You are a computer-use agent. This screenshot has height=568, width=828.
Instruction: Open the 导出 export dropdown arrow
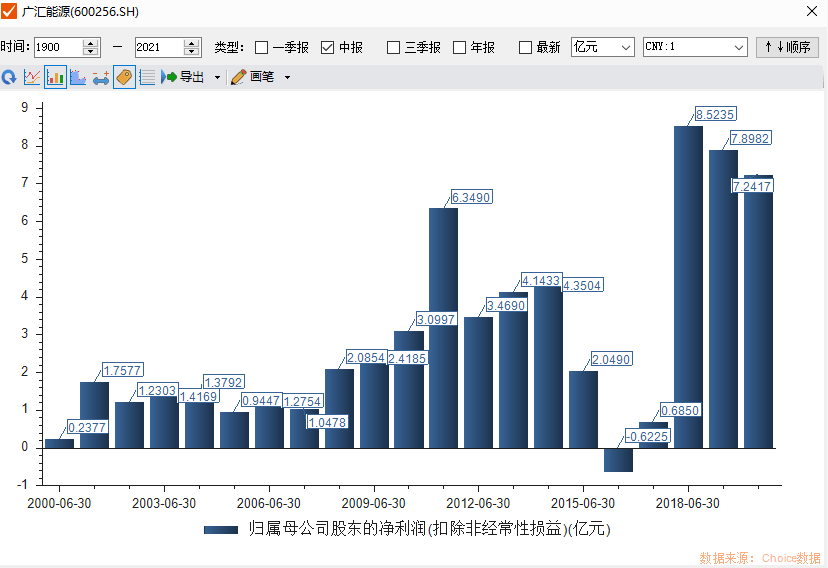pos(217,78)
